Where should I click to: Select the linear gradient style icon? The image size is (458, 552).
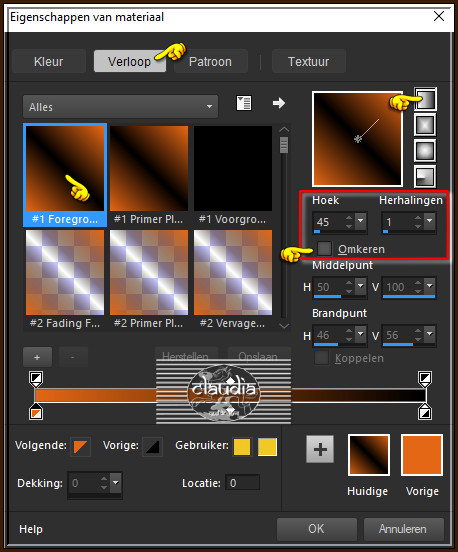pos(425,99)
